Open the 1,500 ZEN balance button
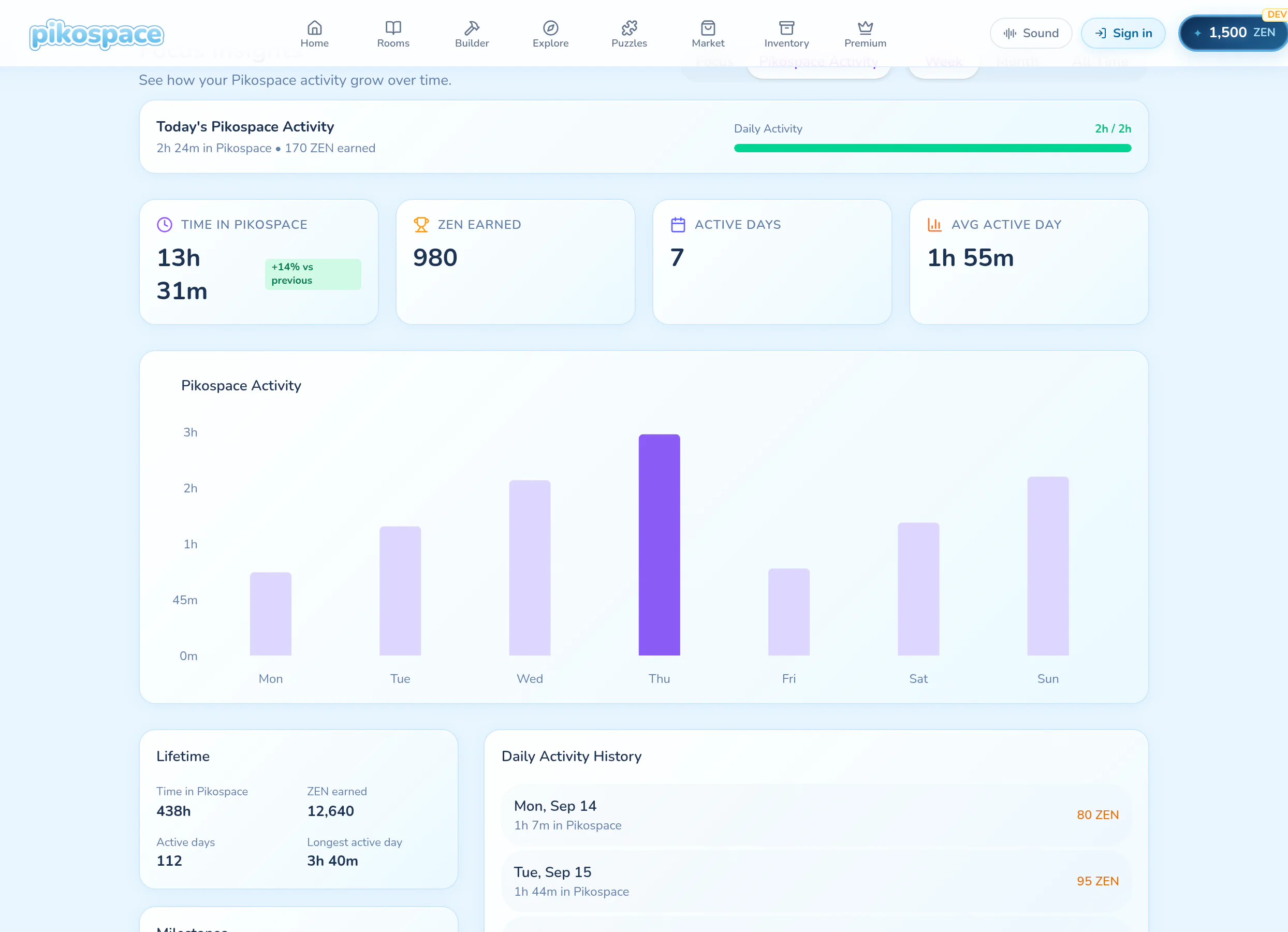Viewport: 1288px width, 932px height. click(x=1233, y=33)
